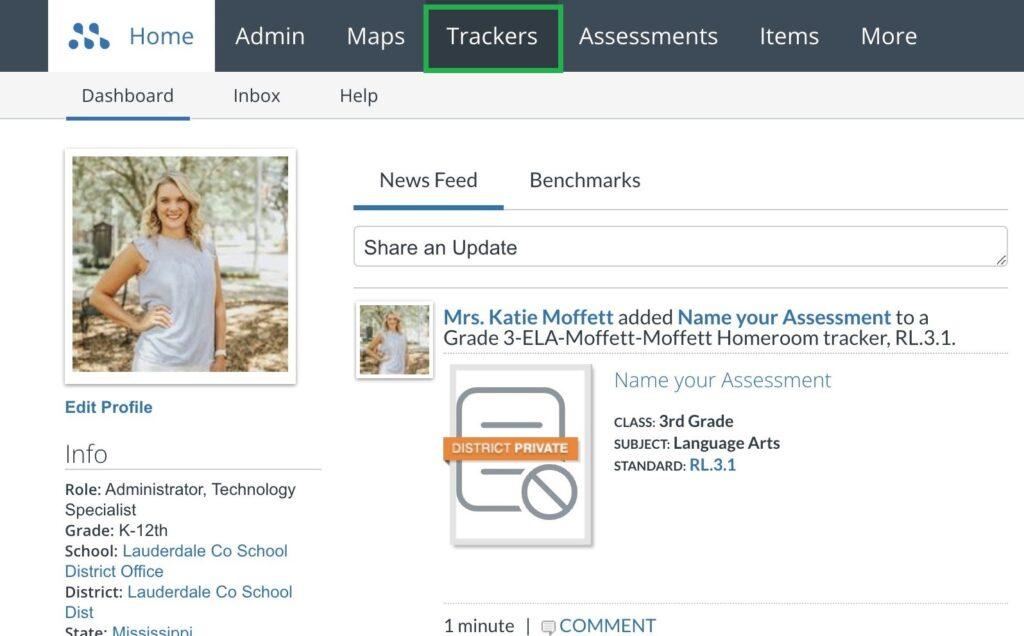Navigate to the Maps section
The image size is (1024, 636).
click(374, 36)
